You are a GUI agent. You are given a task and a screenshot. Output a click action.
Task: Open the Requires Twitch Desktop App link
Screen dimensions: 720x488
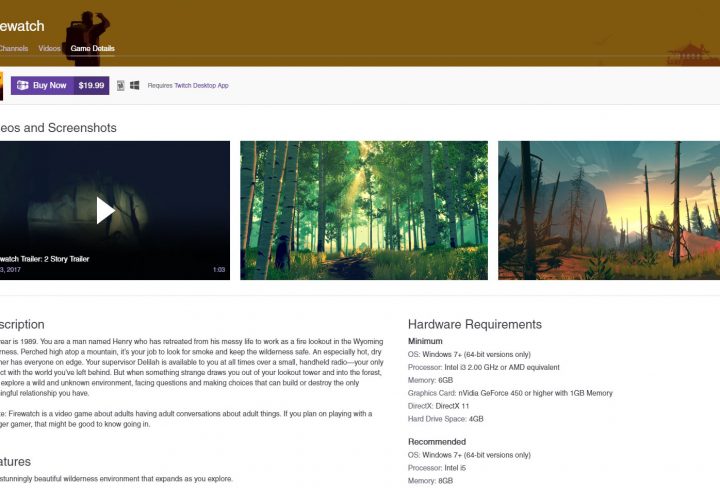[188, 86]
